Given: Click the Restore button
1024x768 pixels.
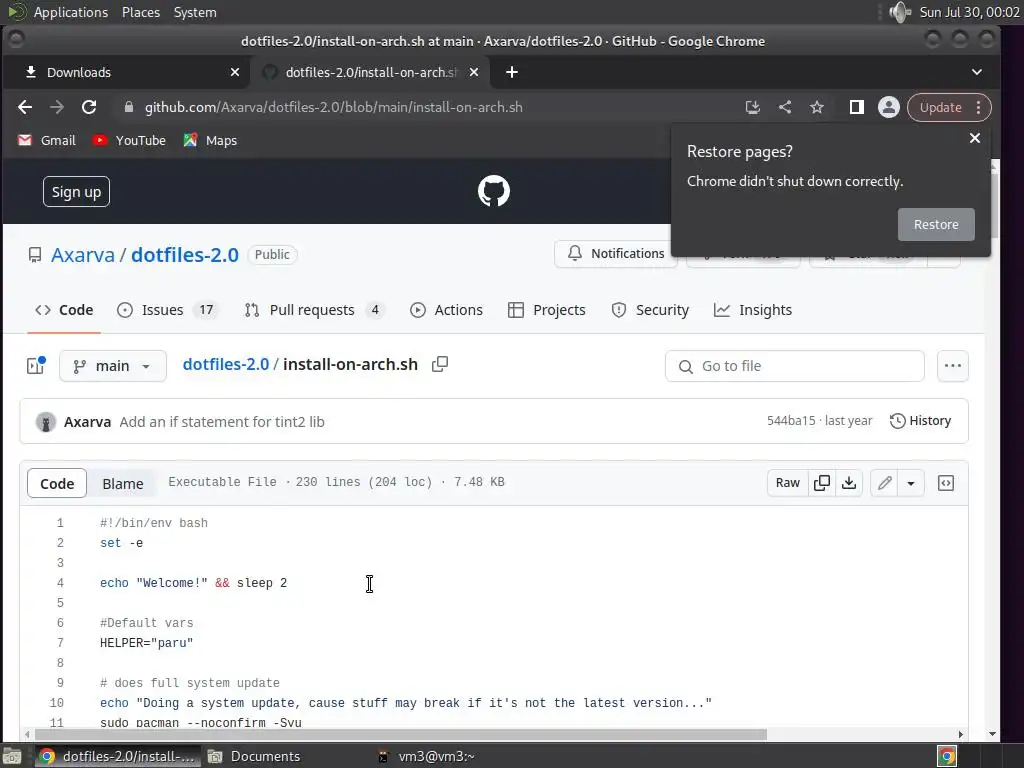Looking at the screenshot, I should (936, 225).
